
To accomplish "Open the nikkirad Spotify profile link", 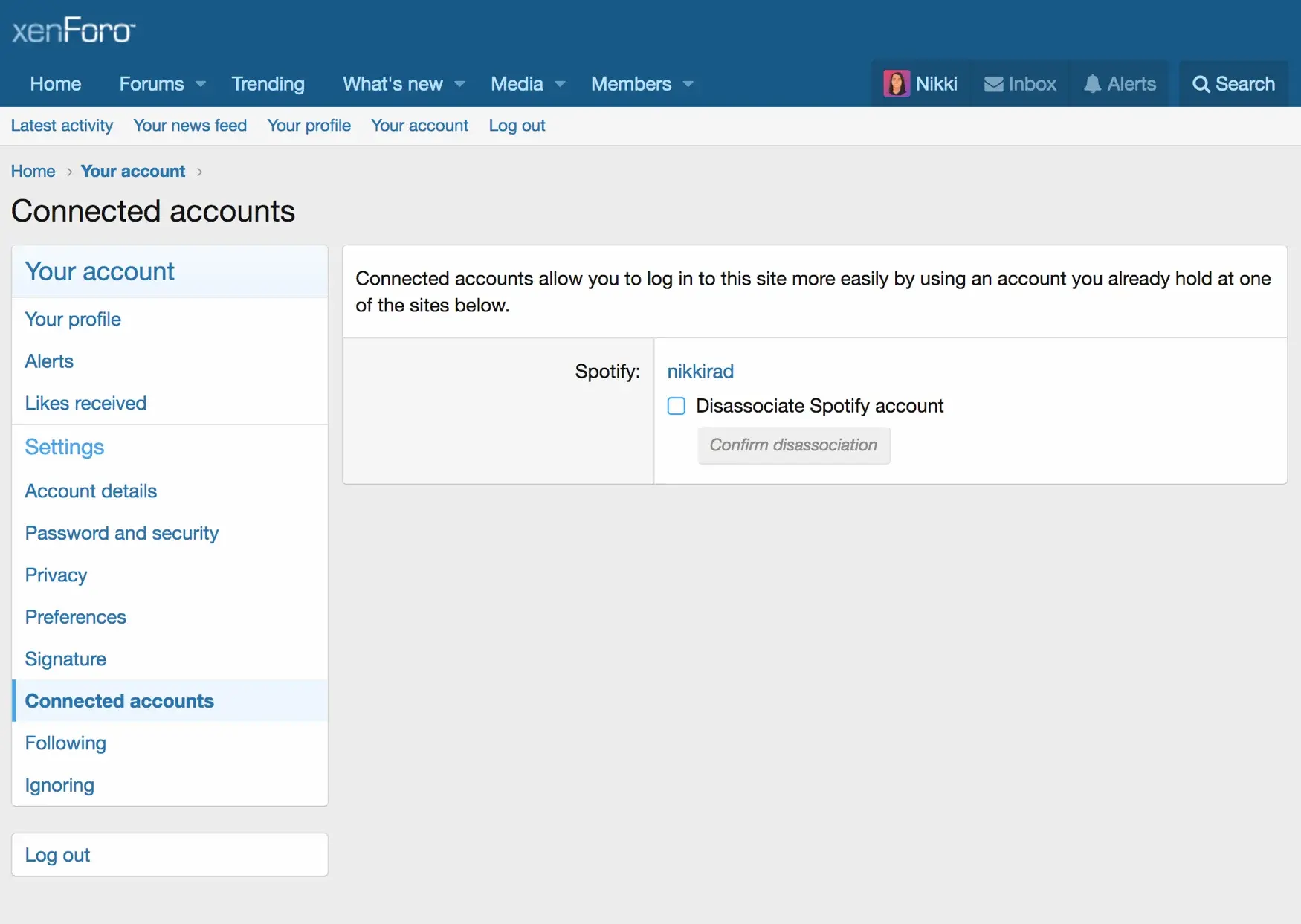I will click(x=700, y=371).
